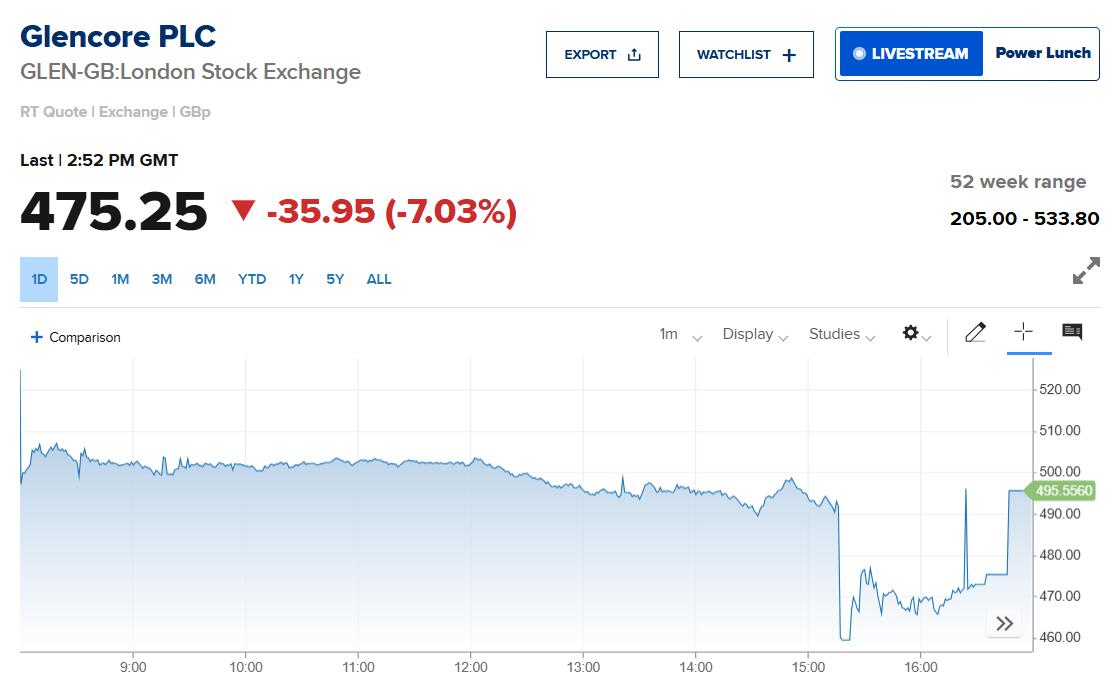Jump to latest with double-arrow button
The height and width of the screenshot is (674, 1117).
[1004, 624]
